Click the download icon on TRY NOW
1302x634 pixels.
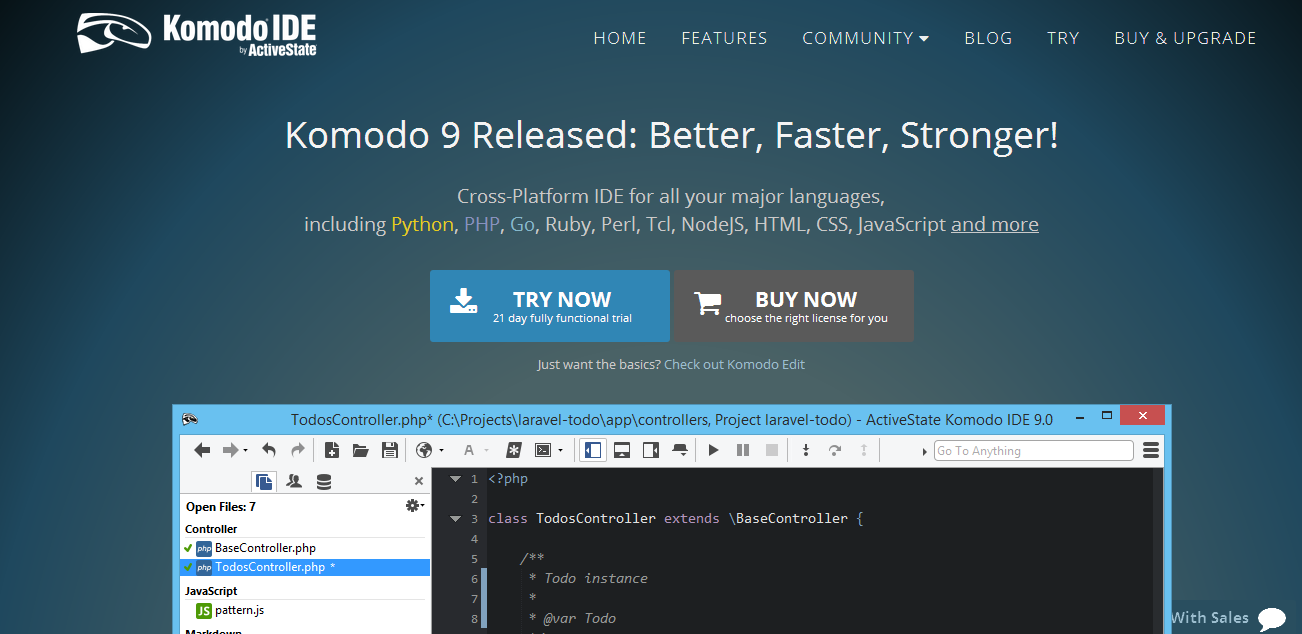coord(463,302)
